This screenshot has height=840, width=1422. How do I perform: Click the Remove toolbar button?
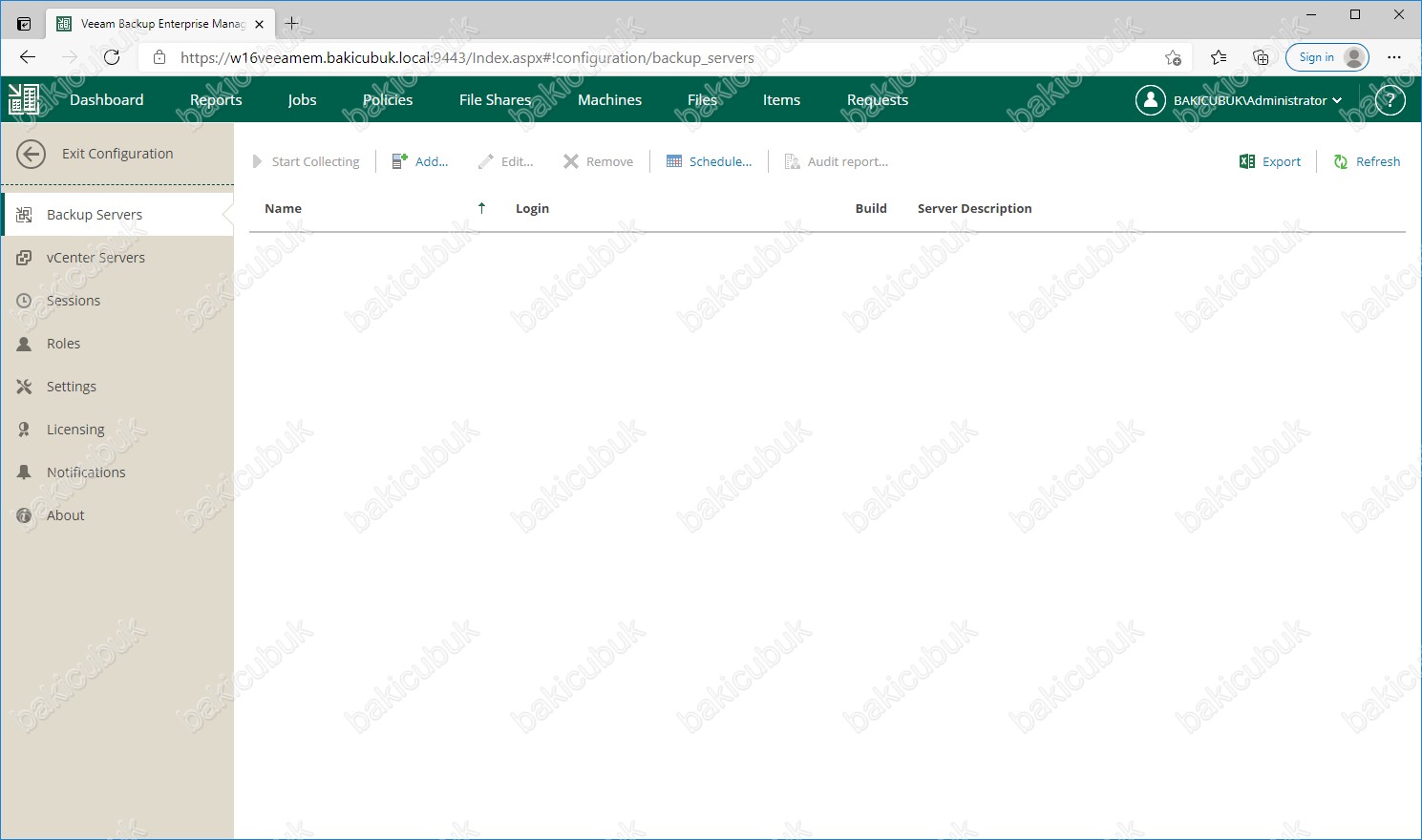pos(598,161)
